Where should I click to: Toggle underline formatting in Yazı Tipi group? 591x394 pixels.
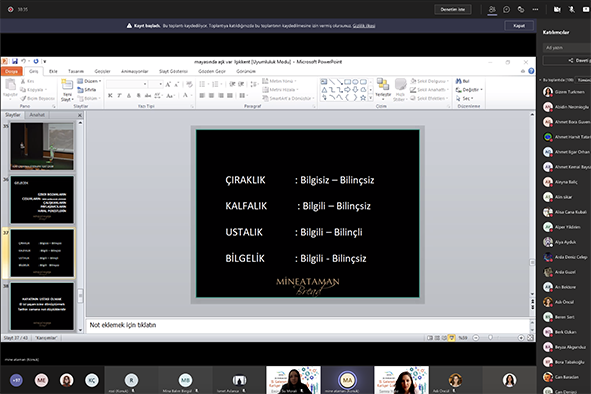tap(129, 95)
